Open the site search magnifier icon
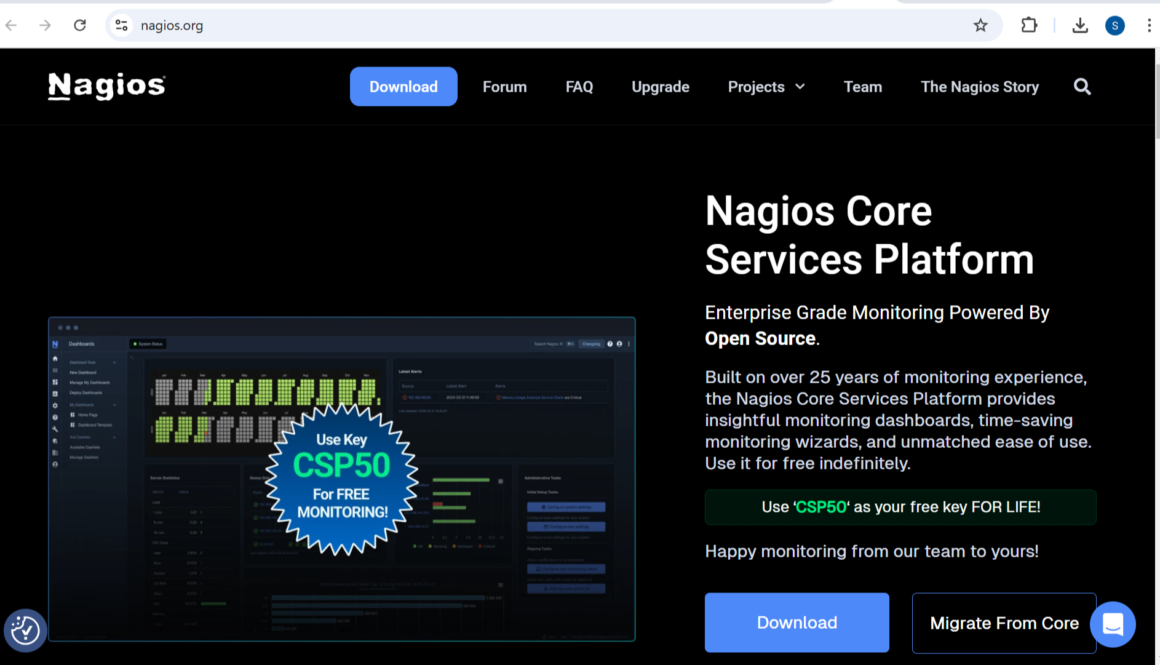 coord(1082,87)
